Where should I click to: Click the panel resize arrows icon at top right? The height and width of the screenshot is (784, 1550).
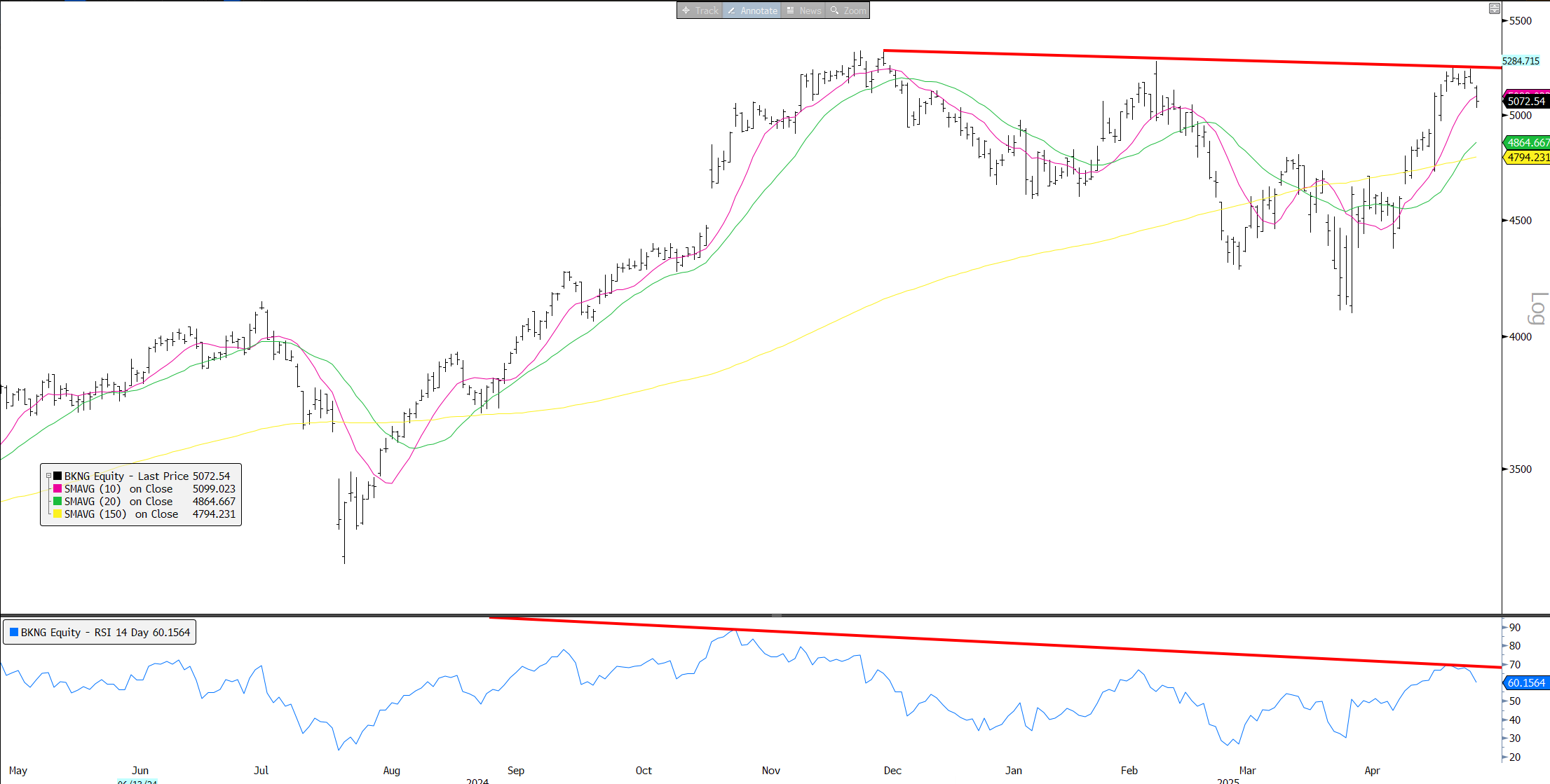pyautogui.click(x=1494, y=8)
